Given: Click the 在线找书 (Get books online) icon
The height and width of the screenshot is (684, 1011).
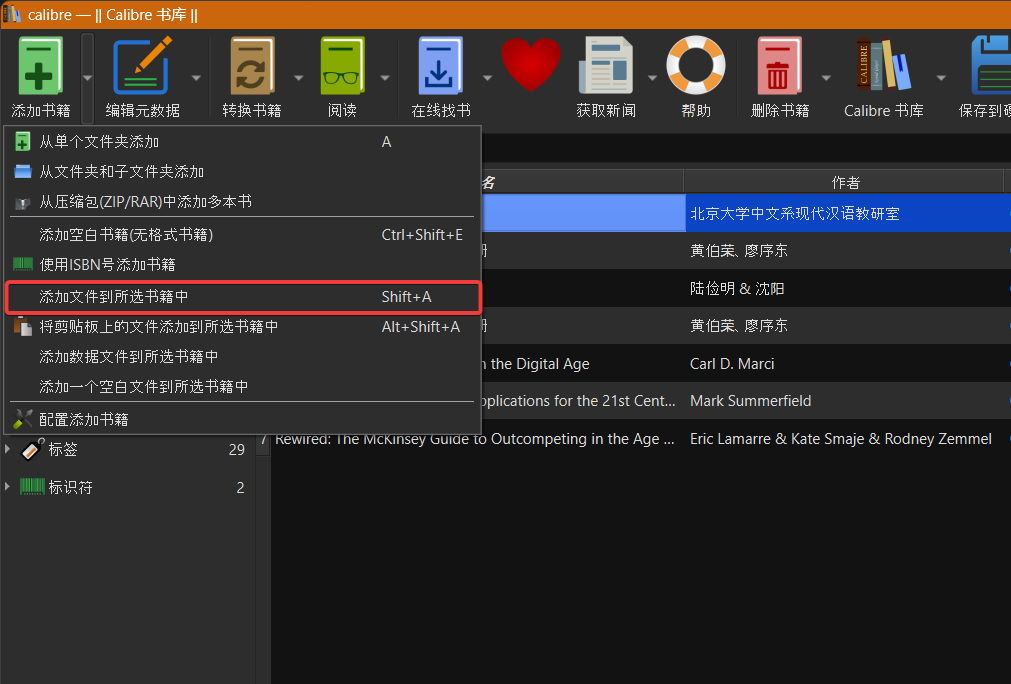Looking at the screenshot, I should (x=440, y=68).
